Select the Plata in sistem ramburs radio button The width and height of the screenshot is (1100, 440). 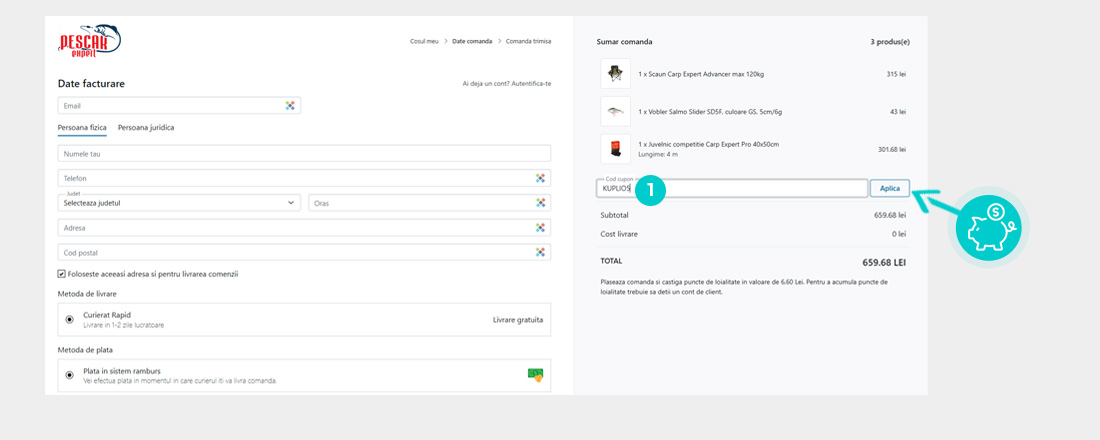click(x=69, y=375)
